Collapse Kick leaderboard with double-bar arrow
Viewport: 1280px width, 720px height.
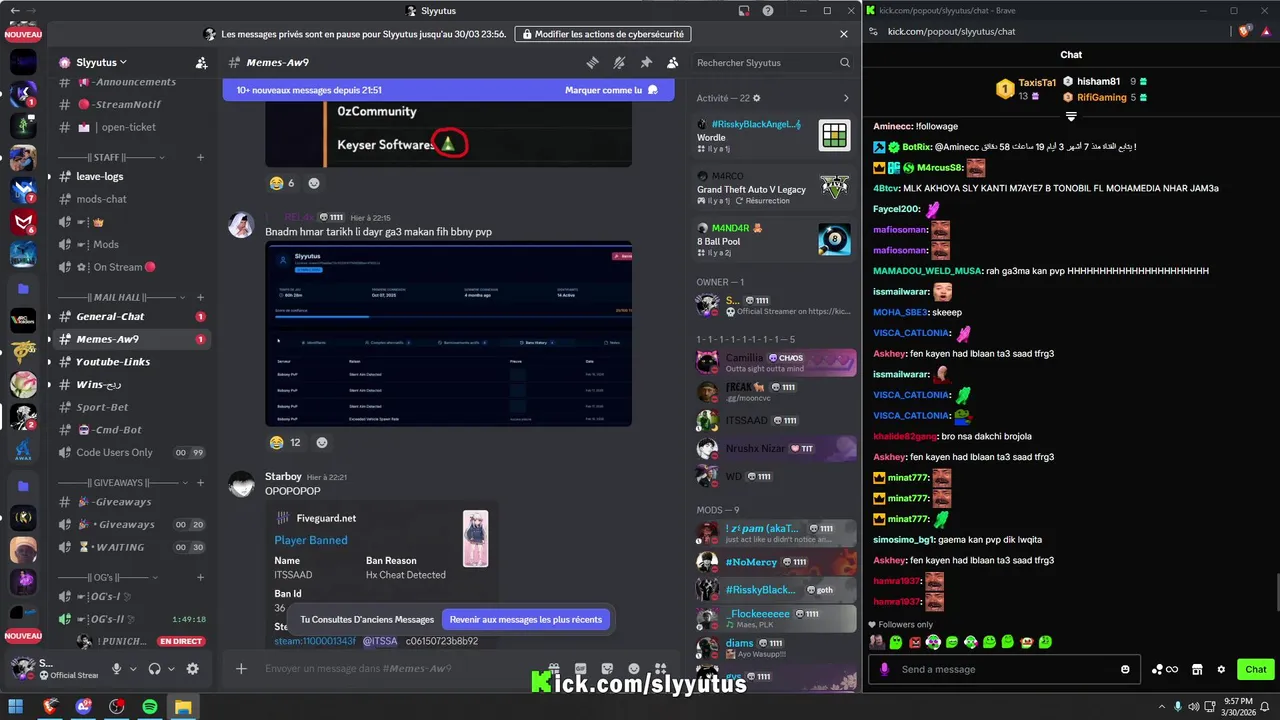tap(1071, 116)
